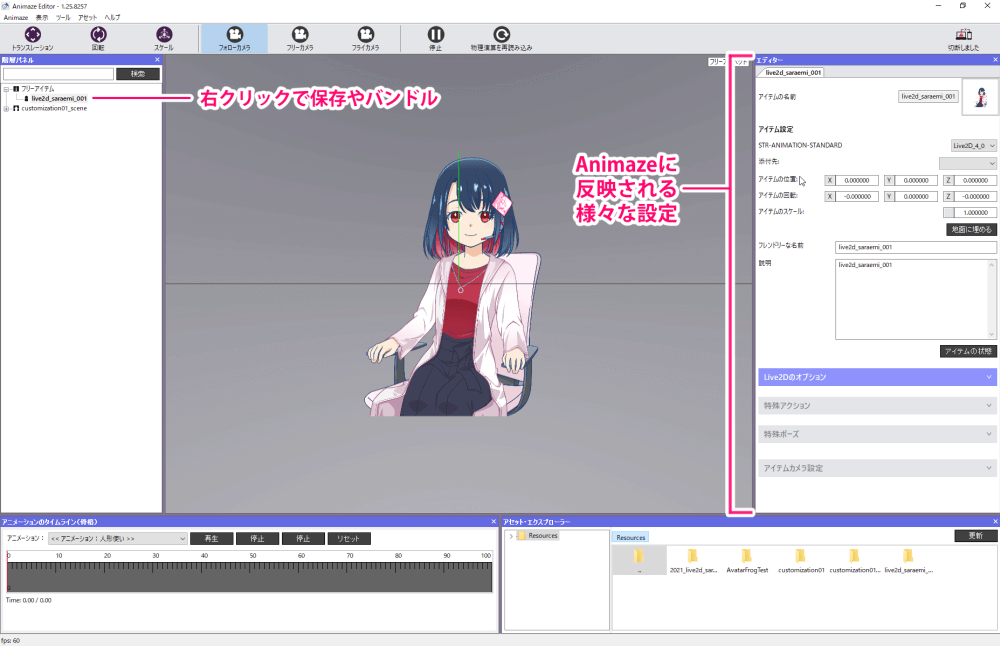Click the "Time: 0.00 / 0.00" readout
The height and width of the screenshot is (646, 1000).
point(29,601)
